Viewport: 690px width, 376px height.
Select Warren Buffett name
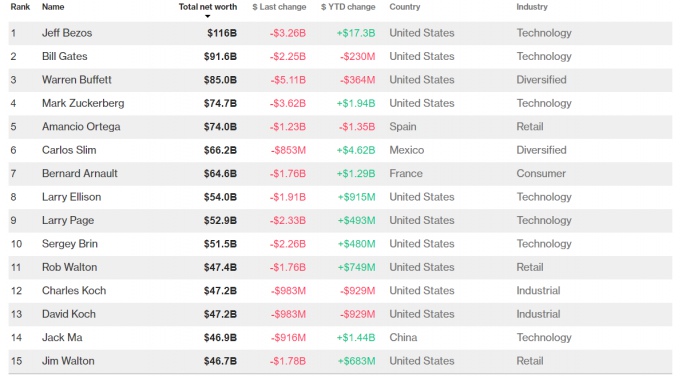[77, 80]
